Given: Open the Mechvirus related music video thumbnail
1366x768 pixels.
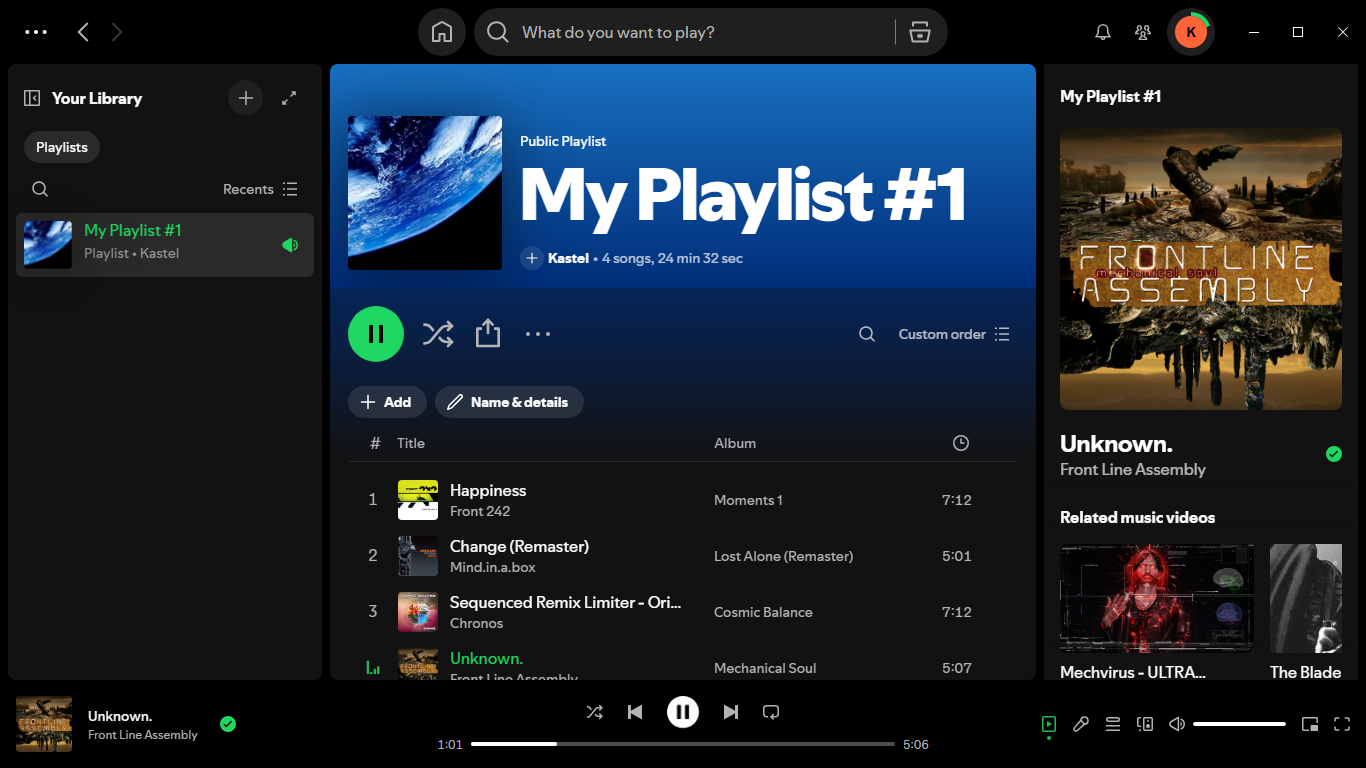Looking at the screenshot, I should [1157, 599].
